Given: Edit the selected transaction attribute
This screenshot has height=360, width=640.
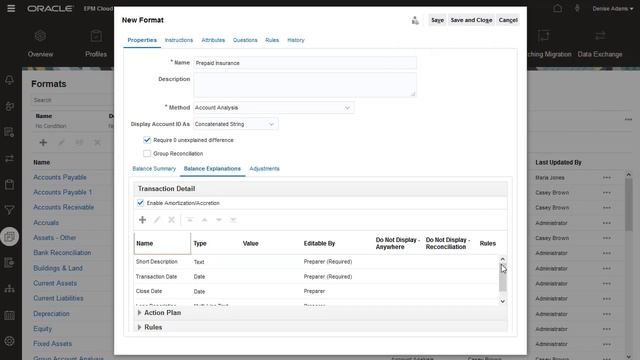Looking at the screenshot, I should 157,220.
